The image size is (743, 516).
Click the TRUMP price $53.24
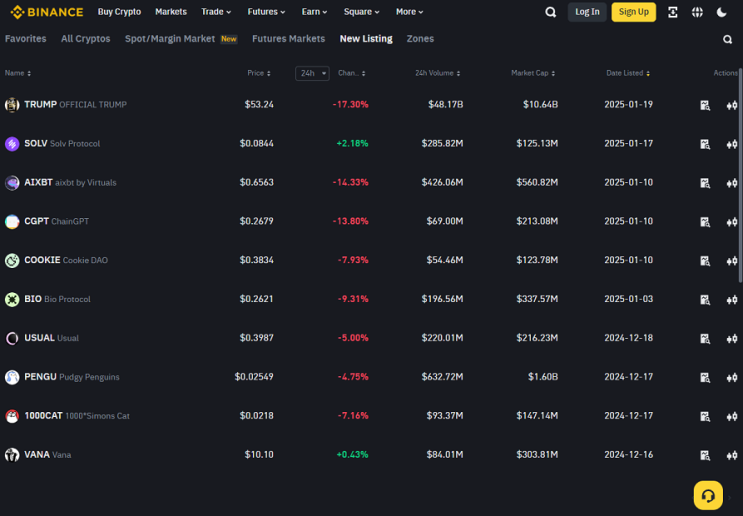tap(259, 105)
